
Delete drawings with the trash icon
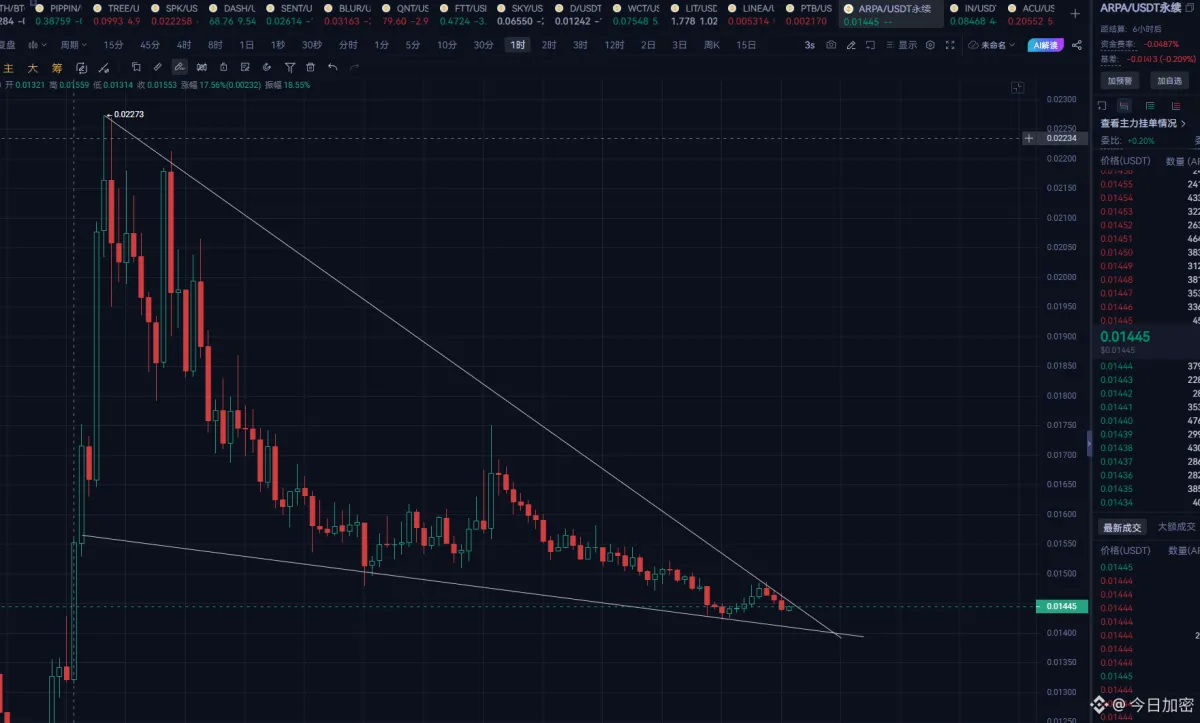[310, 67]
